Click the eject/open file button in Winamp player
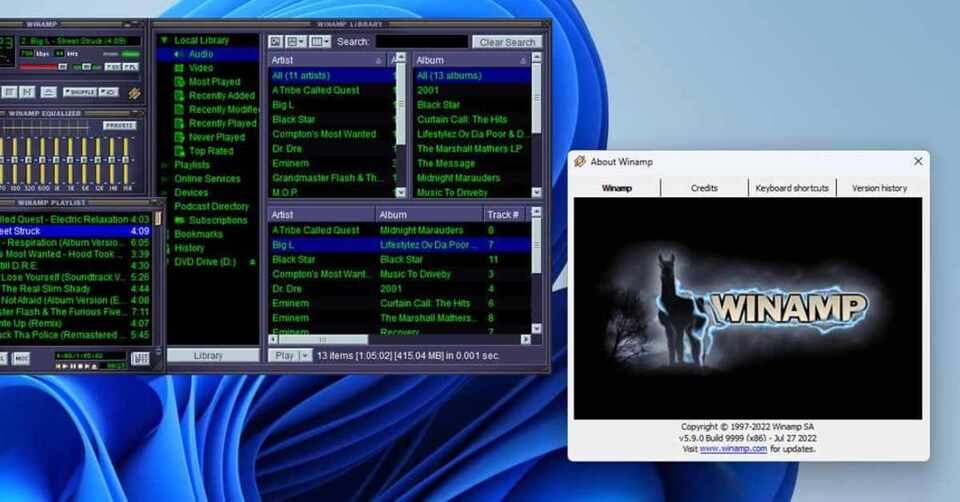 pyautogui.click(x=48, y=92)
